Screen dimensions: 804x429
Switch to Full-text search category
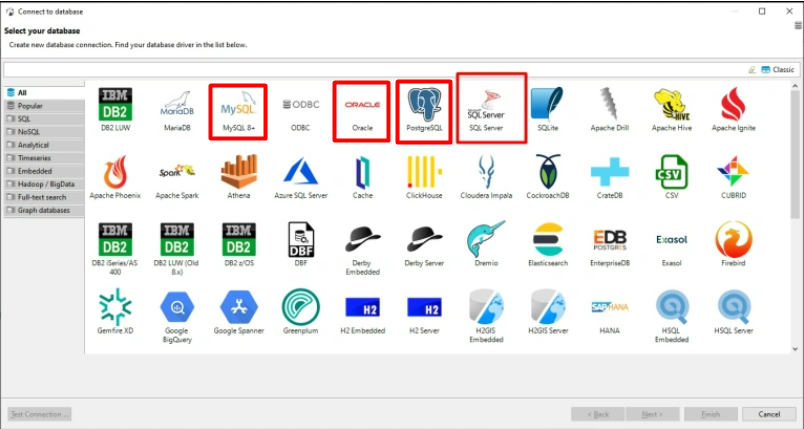[x=44, y=197]
